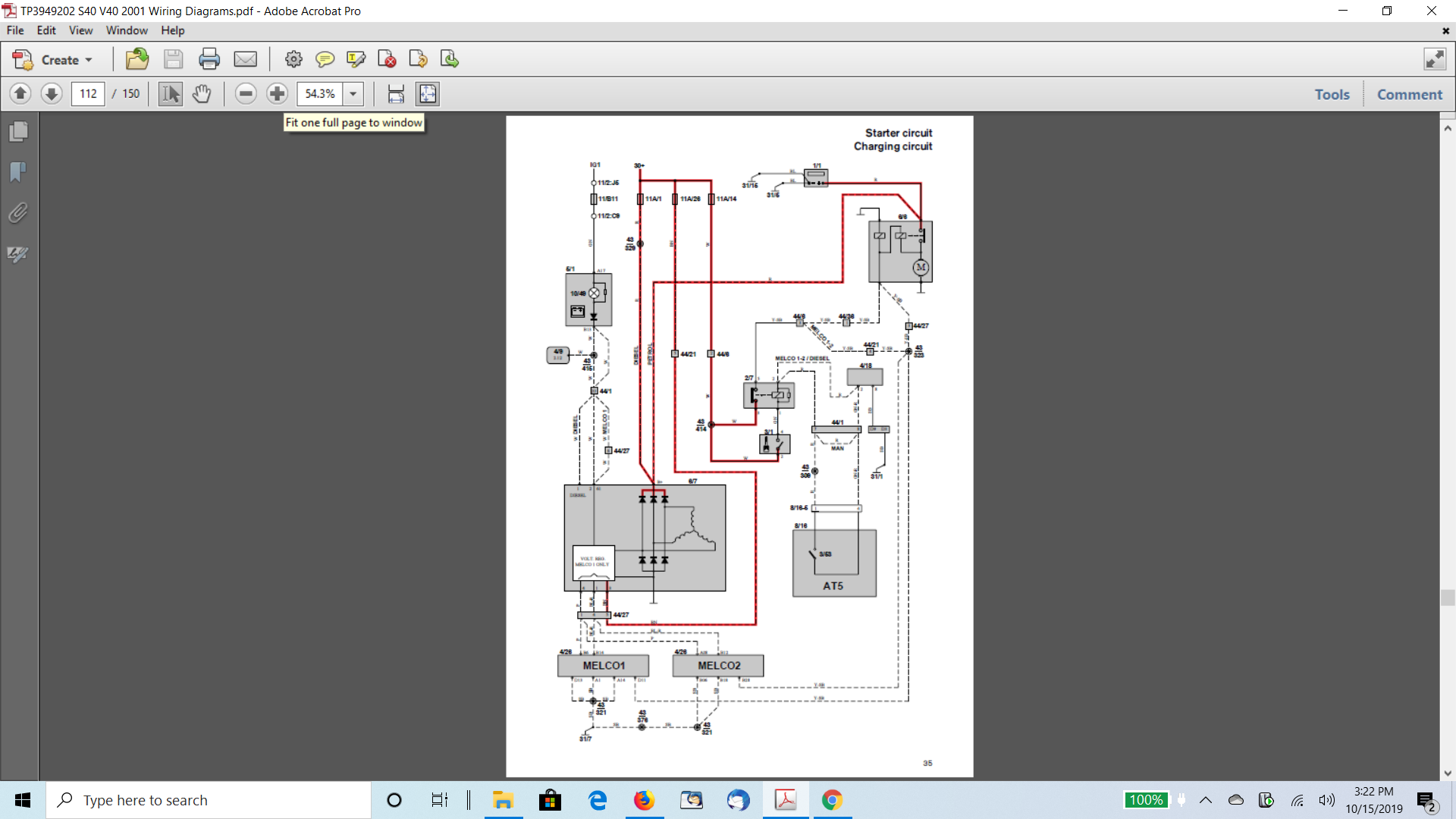
Task: Toggle the Hand pan tool
Action: coord(202,93)
